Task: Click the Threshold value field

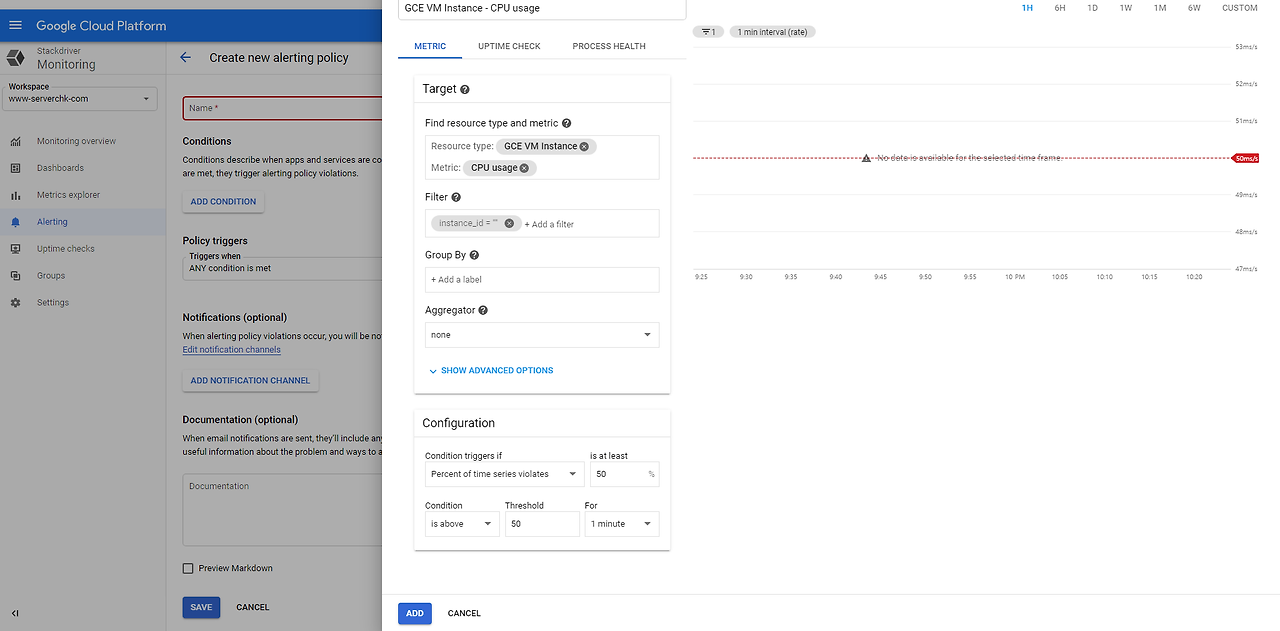Action: 542,524
